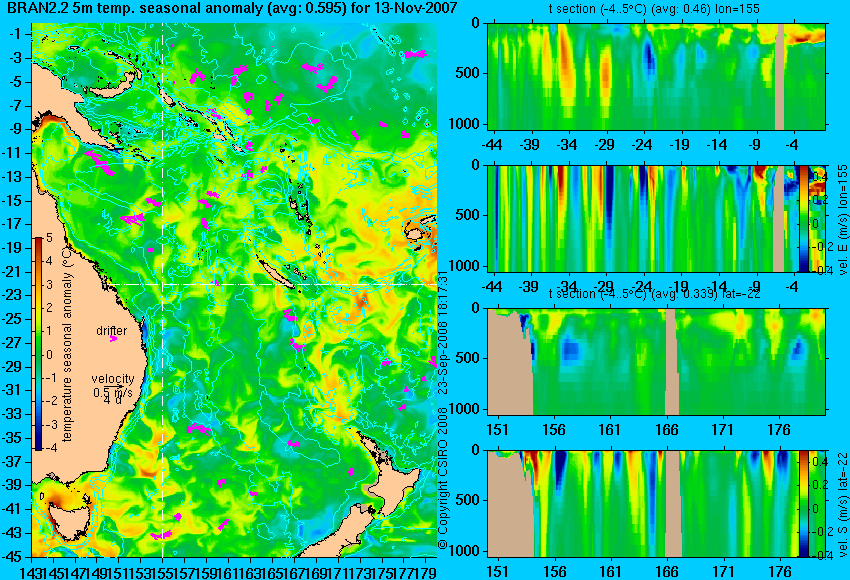Click the 'vel. E (m/s) lon=155' vertical label

pos(842,220)
